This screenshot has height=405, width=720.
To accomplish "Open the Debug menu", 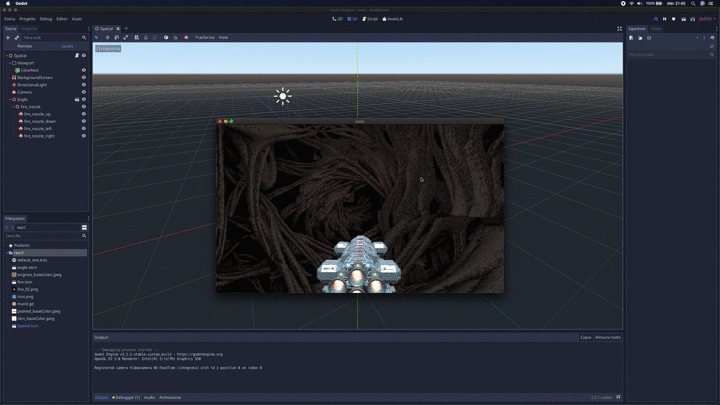I will [46, 19].
